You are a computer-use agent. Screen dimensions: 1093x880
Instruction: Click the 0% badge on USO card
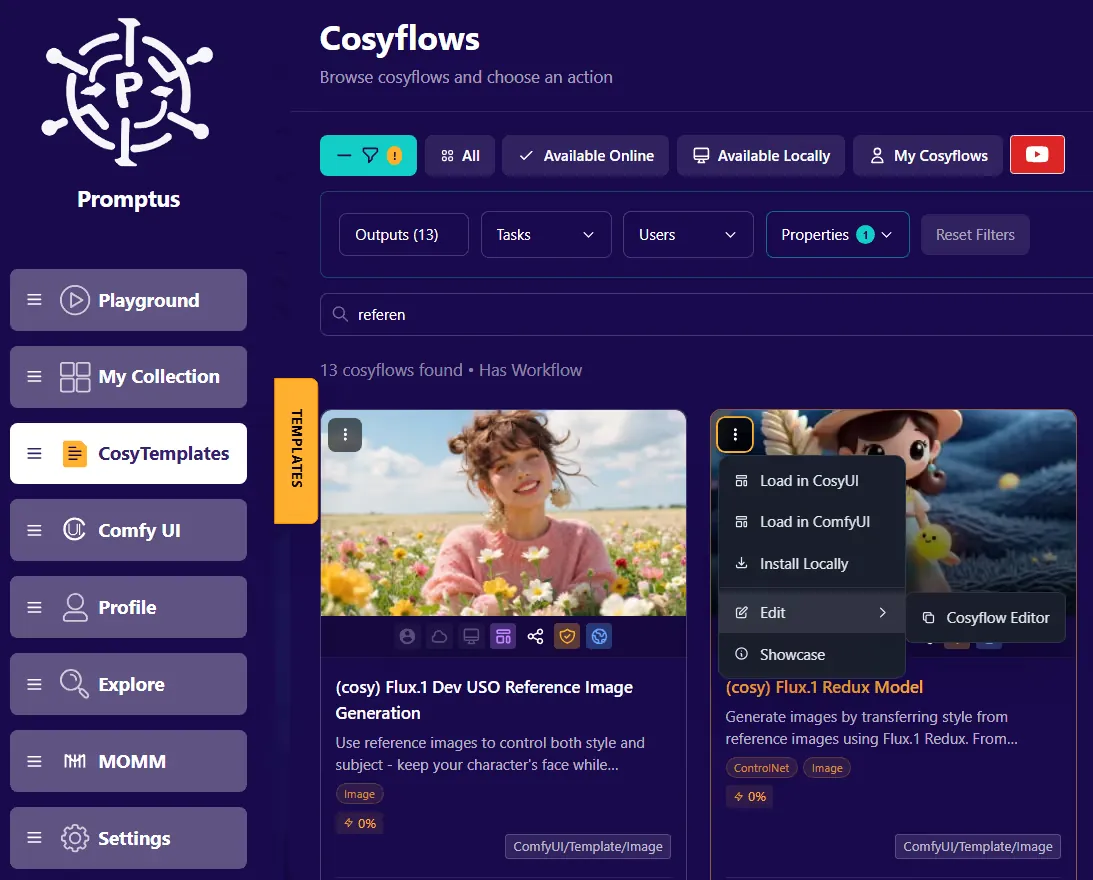360,823
